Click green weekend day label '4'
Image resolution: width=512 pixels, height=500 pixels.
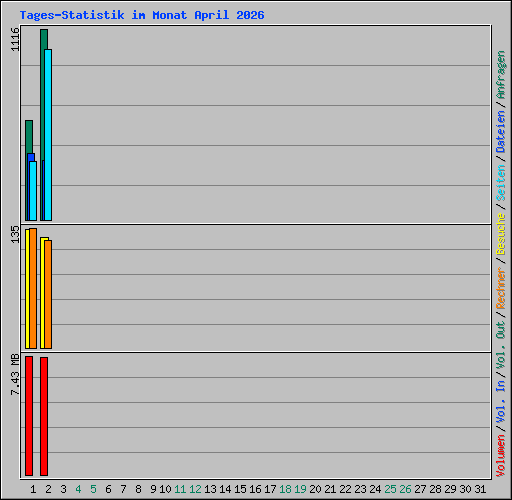[78, 489]
